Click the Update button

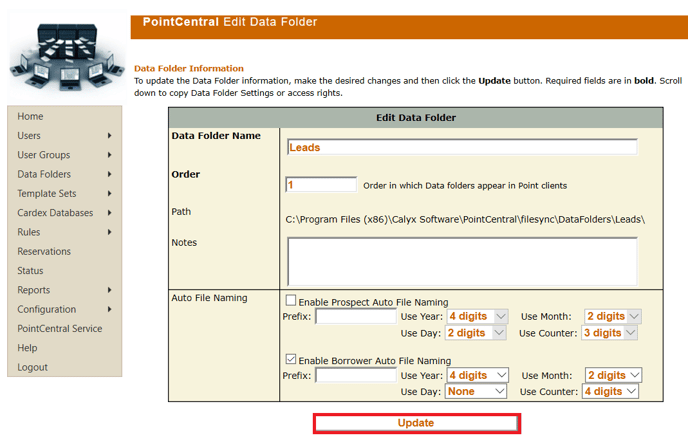tap(416, 423)
